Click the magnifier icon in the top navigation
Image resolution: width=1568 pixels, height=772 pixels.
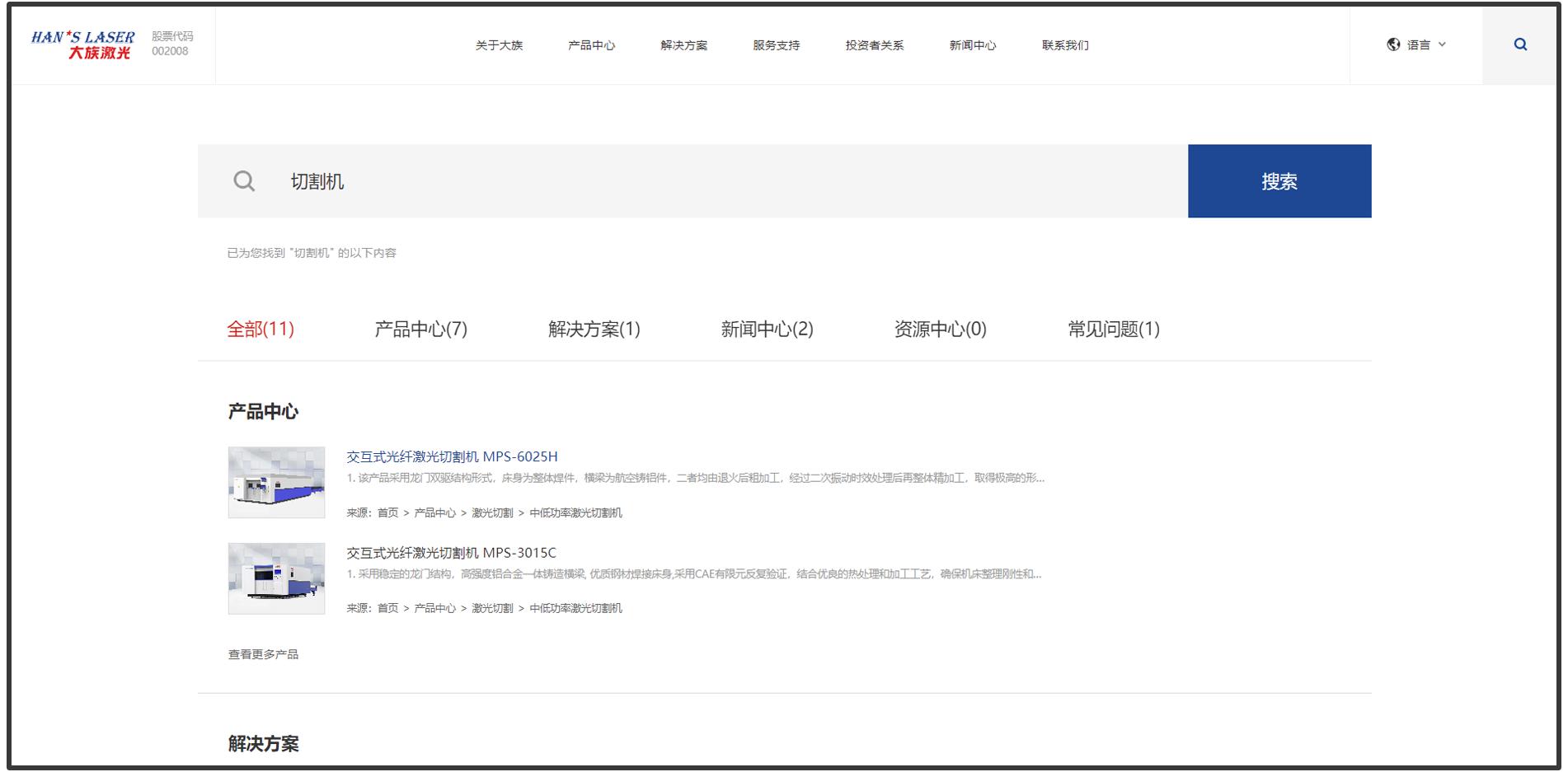coord(1519,44)
